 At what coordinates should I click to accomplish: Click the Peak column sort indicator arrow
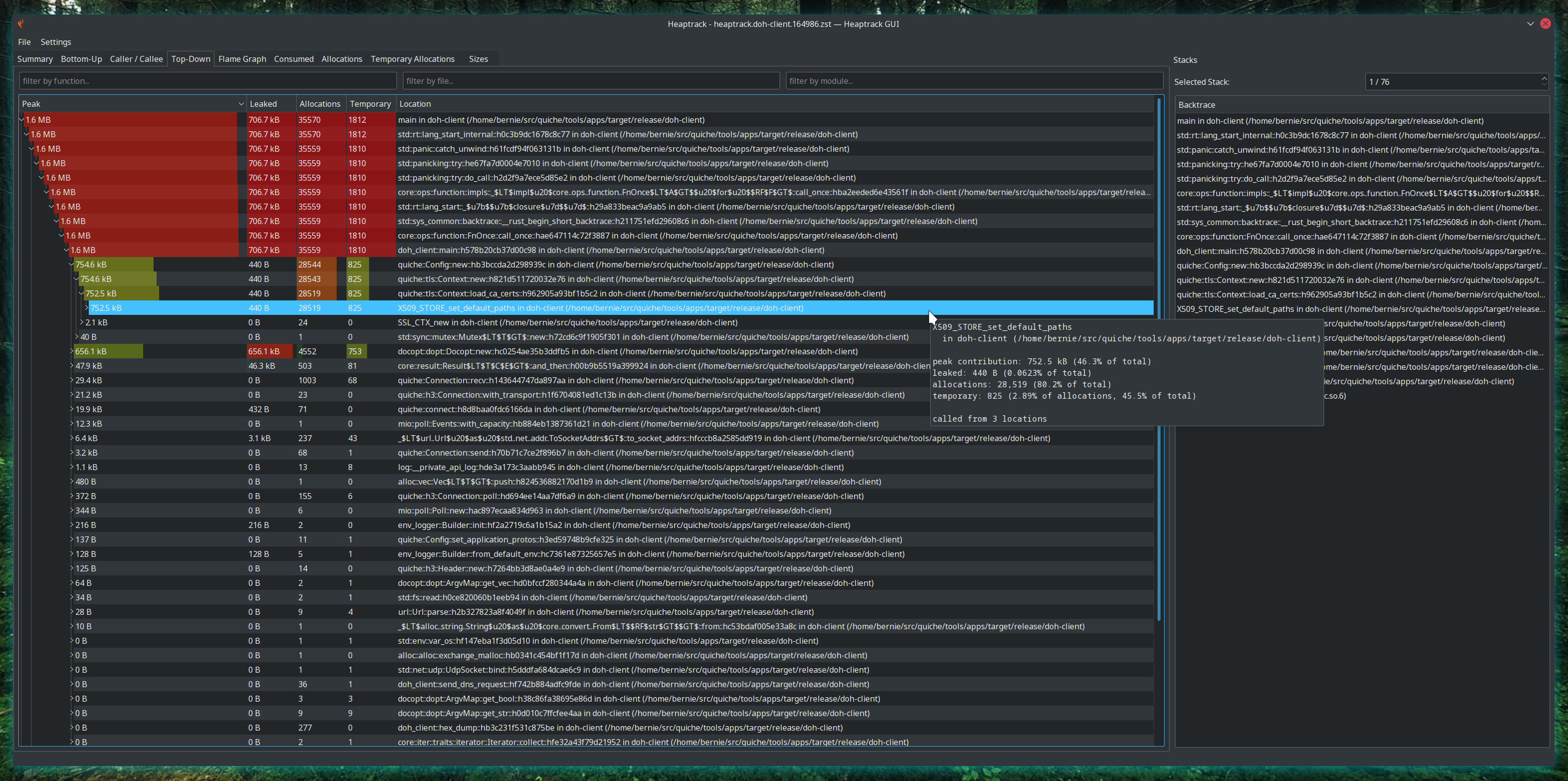pos(241,104)
